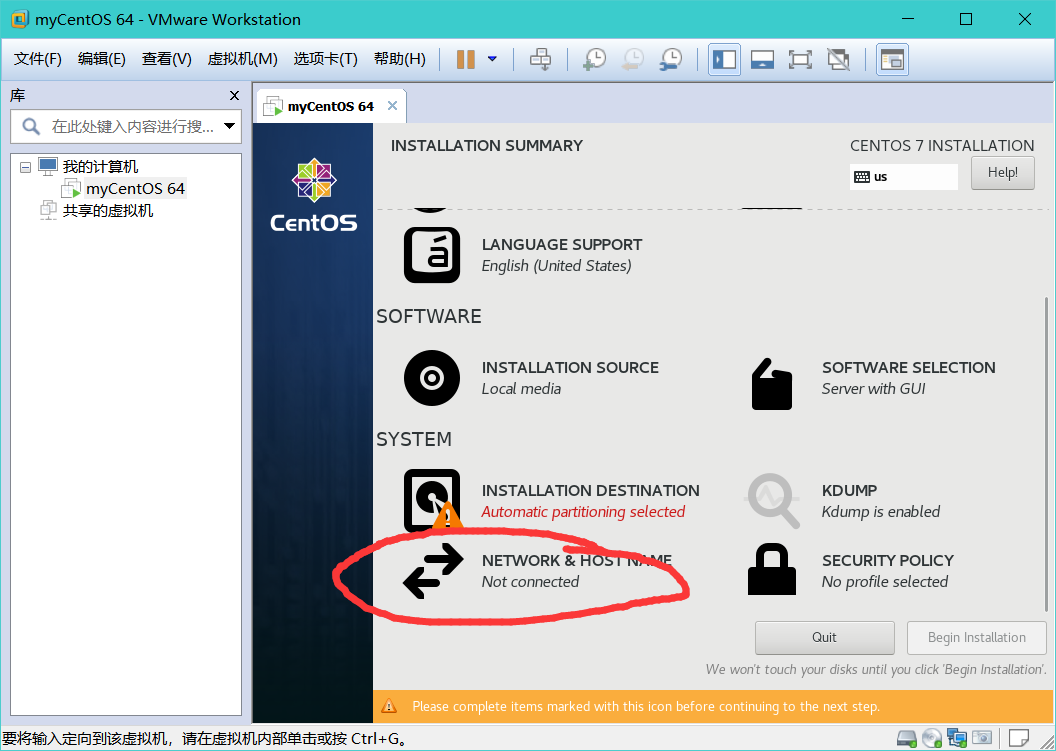Click the LANGUAGE SUPPORT label
Viewport: 1056px width, 751px height.
point(562,244)
